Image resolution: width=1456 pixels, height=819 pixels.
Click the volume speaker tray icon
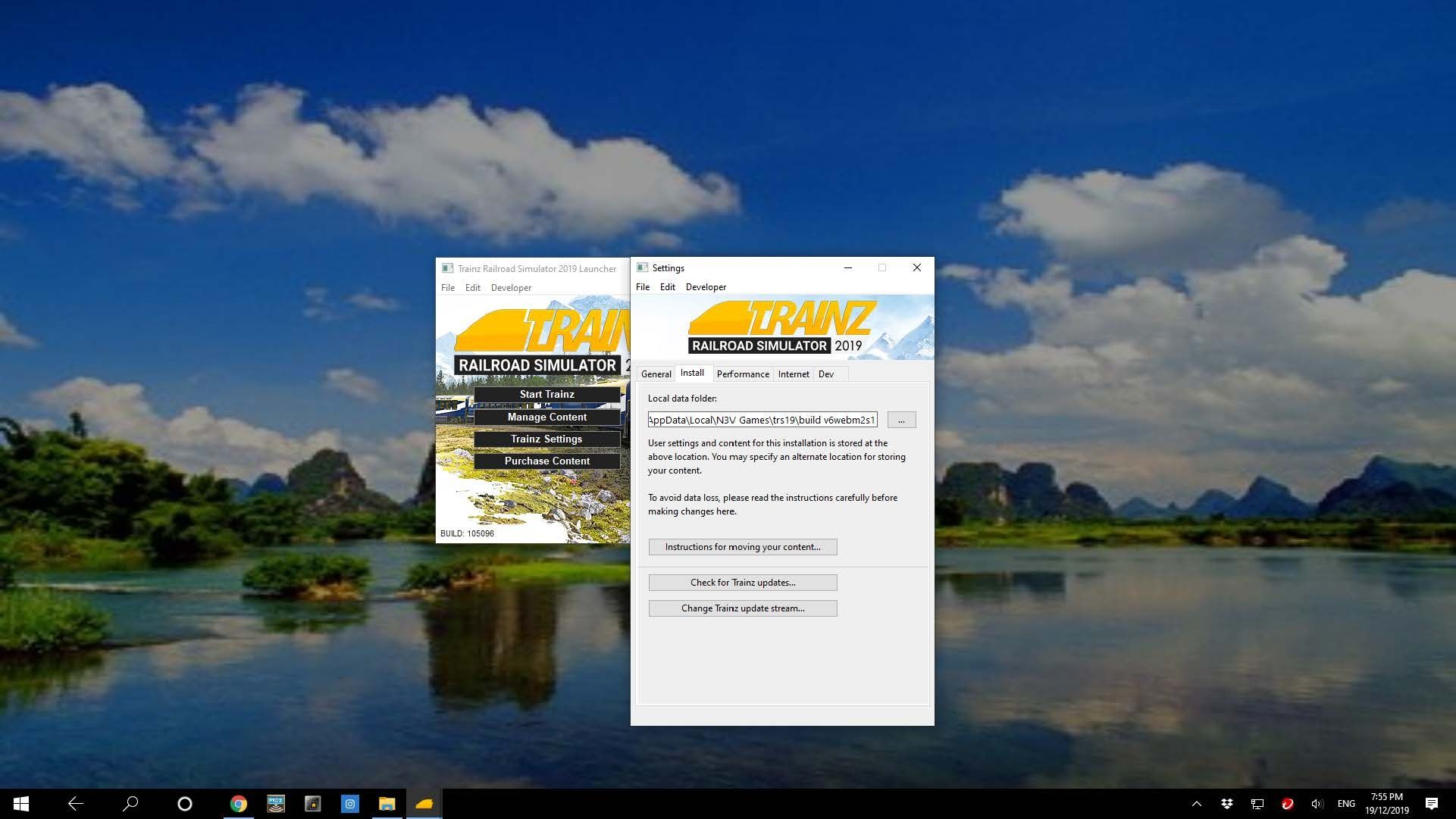(1317, 804)
